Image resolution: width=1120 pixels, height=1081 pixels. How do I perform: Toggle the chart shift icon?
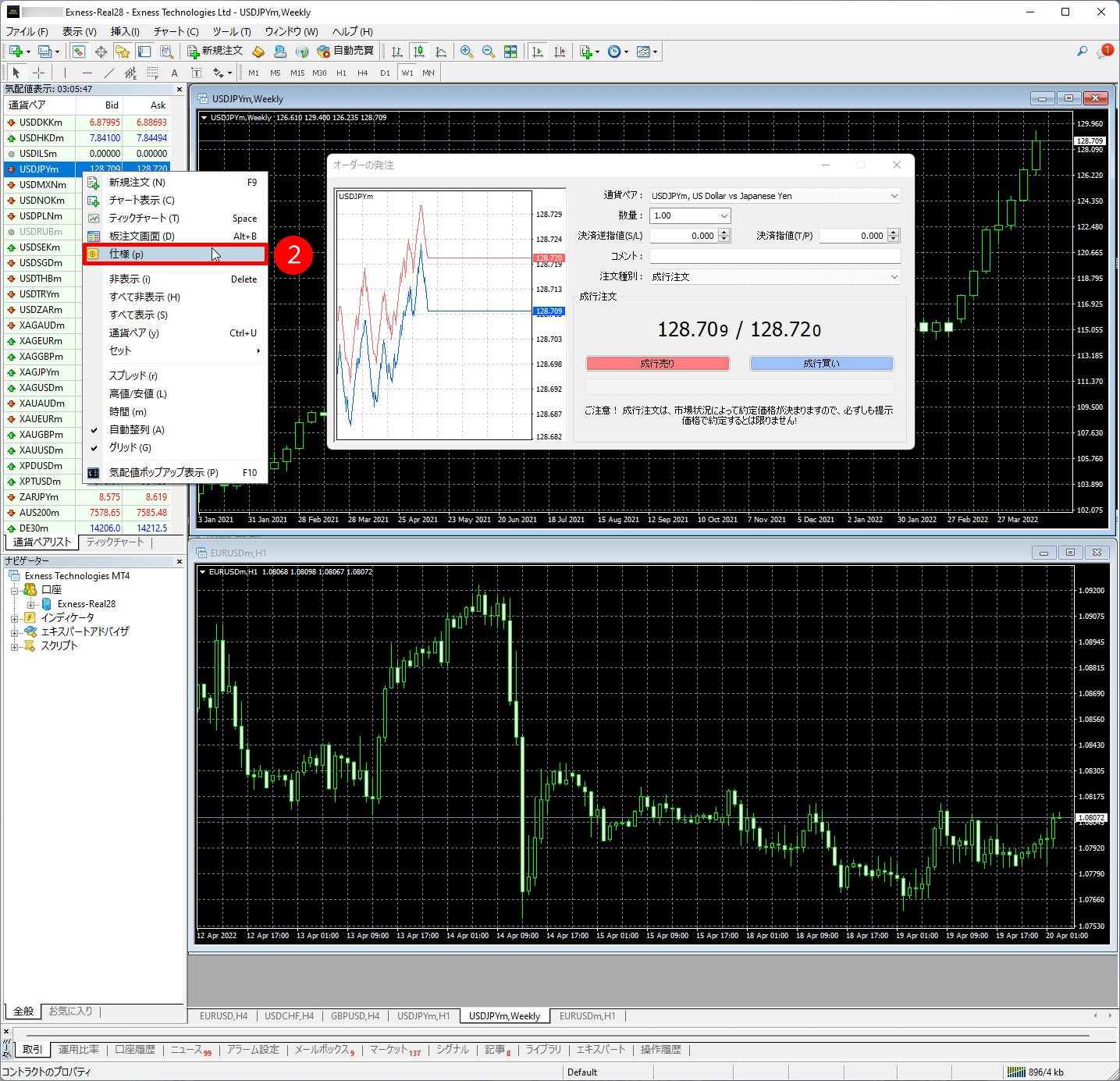tap(560, 52)
